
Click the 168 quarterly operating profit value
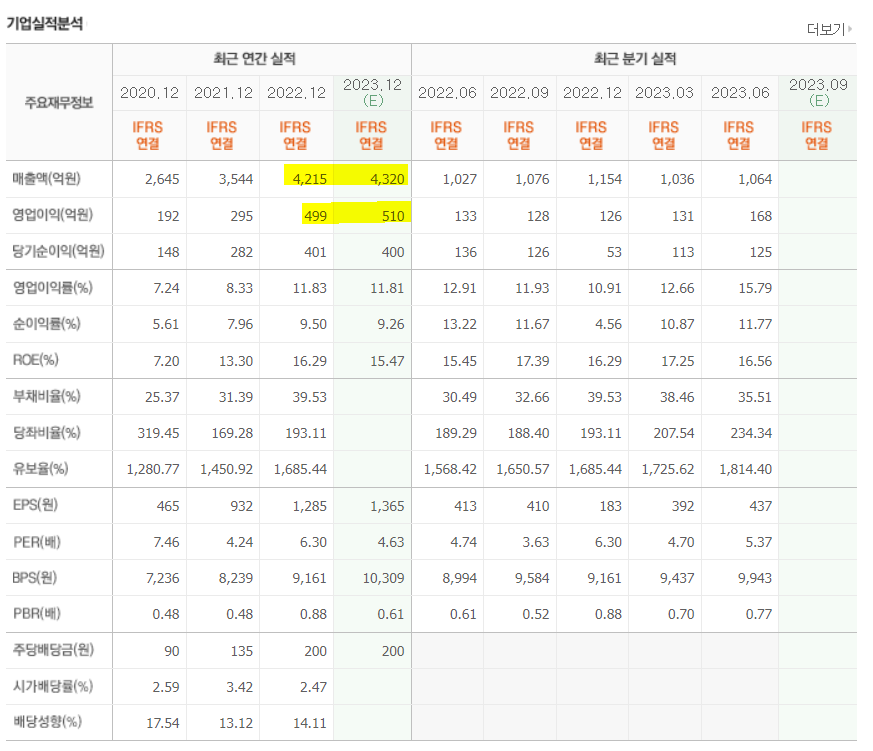761,216
